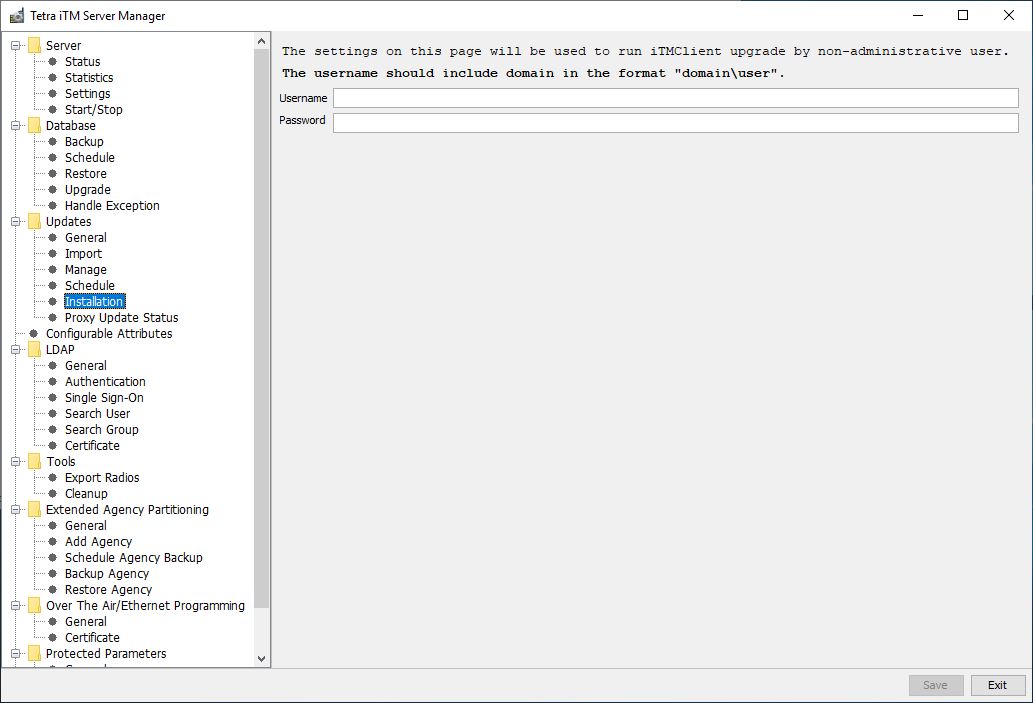The image size is (1033, 703).
Task: Select General under Over The Air/Ethernet Programming
Action: pos(86,621)
